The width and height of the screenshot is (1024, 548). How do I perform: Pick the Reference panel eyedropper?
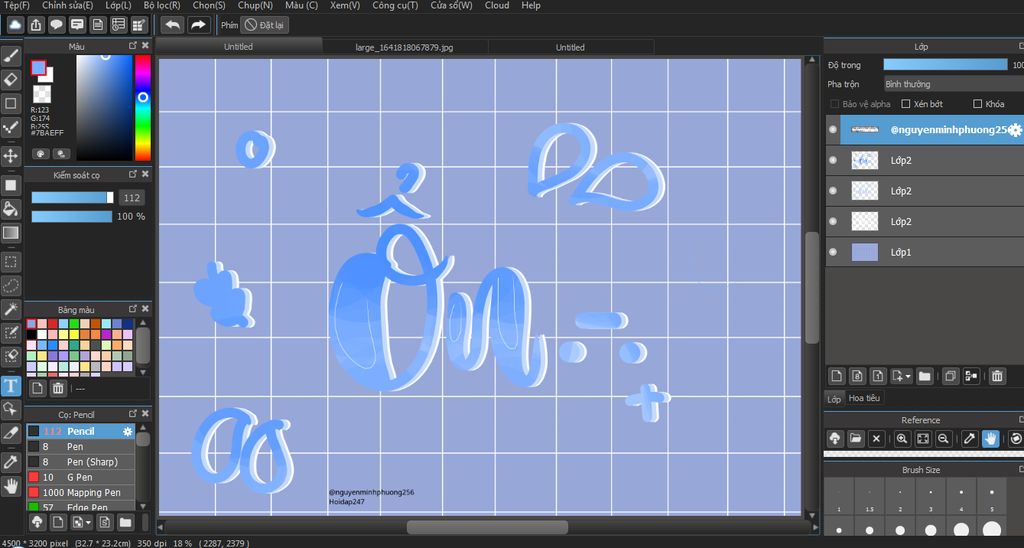[x=970, y=439]
